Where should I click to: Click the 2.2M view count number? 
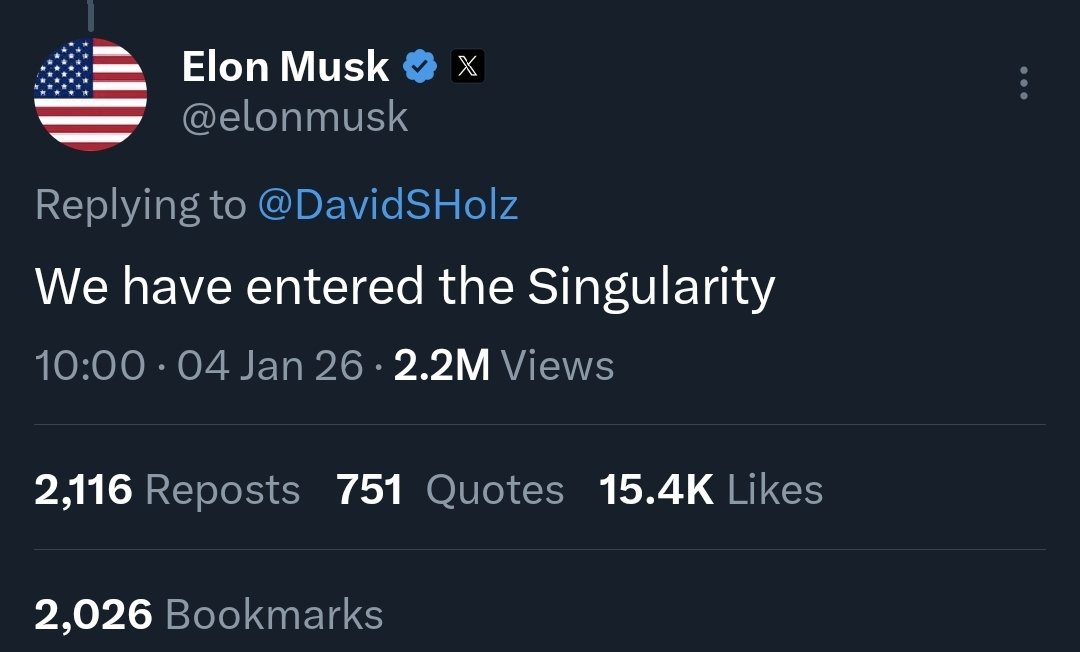click(x=441, y=365)
